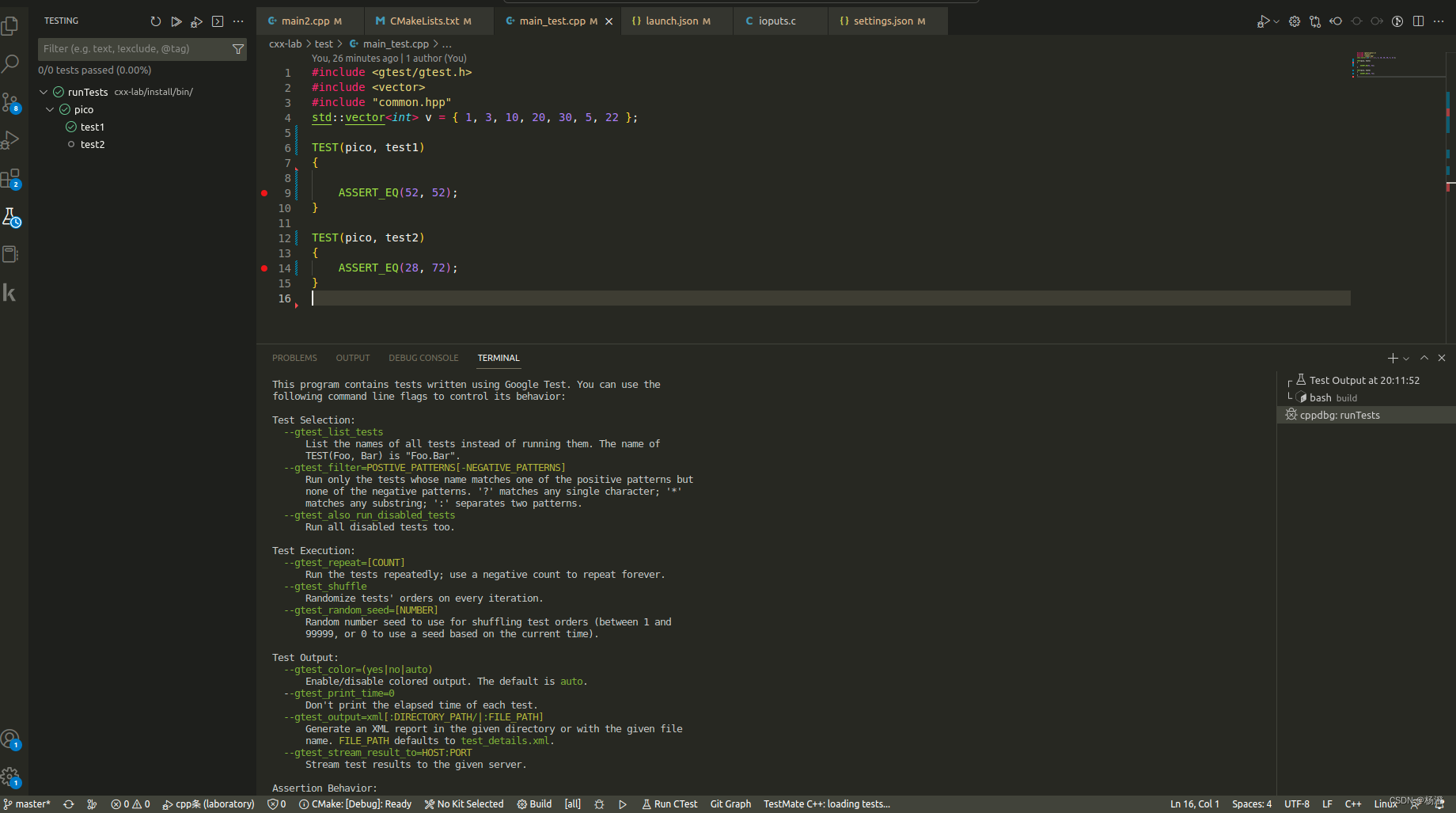The width and height of the screenshot is (1456, 813).
Task: Click the cxx-lab breadcrumb
Action: 285,44
